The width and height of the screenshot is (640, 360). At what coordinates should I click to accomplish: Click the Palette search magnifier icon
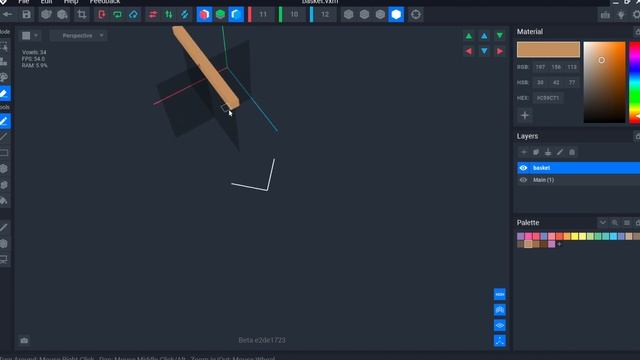click(614, 222)
